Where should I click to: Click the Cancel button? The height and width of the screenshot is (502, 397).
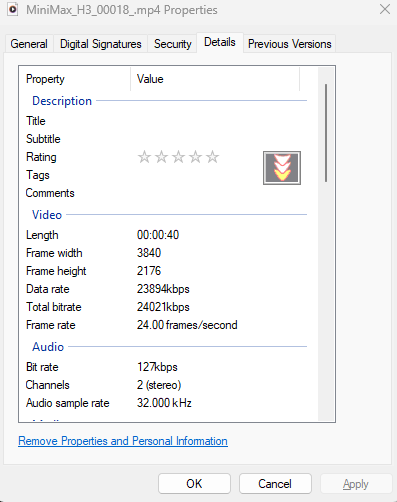click(275, 484)
